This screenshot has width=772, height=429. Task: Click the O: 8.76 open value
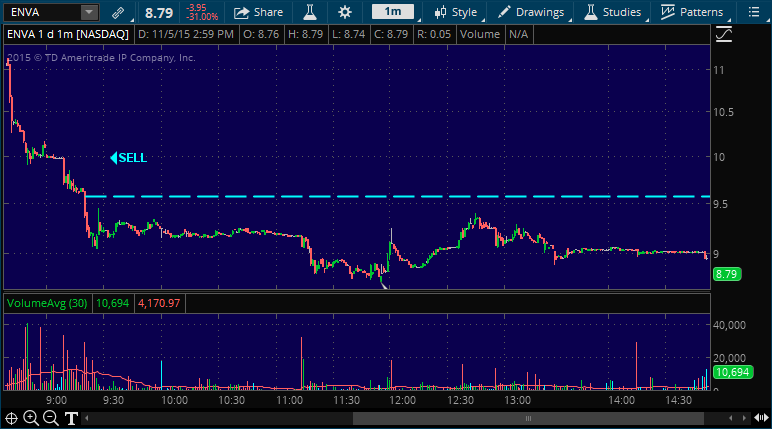(x=261, y=34)
